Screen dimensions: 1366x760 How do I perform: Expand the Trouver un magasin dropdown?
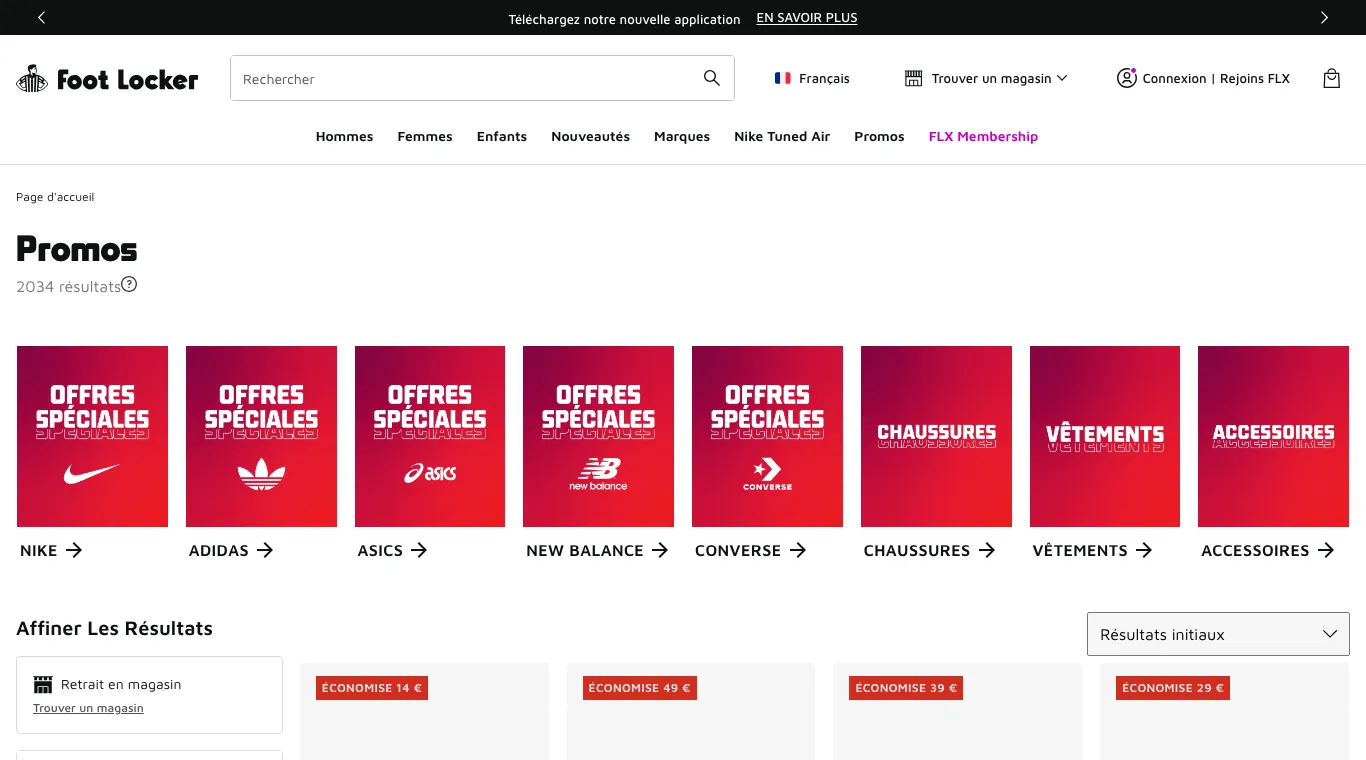click(x=987, y=78)
